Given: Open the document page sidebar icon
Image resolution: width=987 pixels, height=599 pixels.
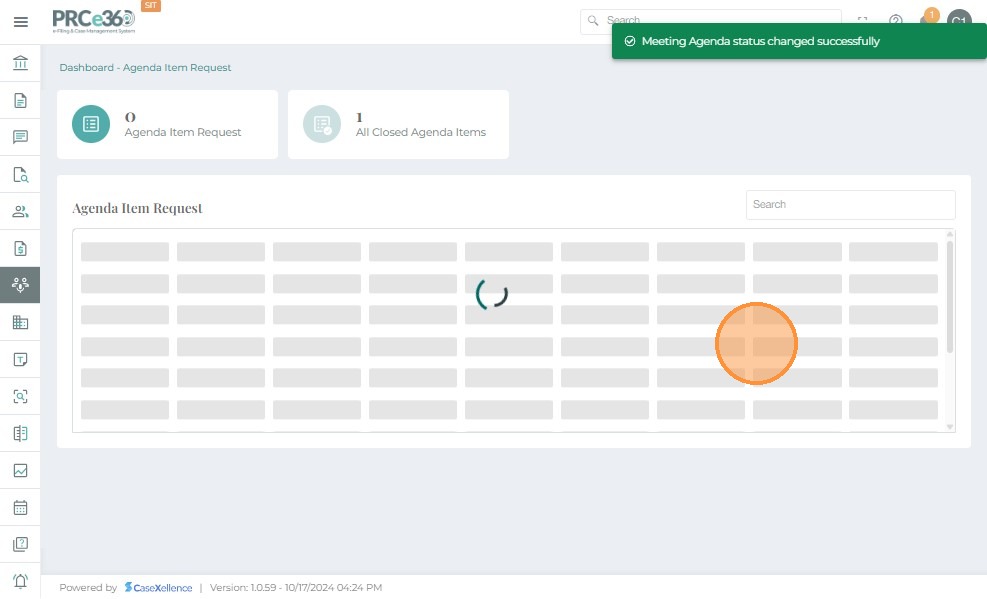Looking at the screenshot, I should point(20,100).
